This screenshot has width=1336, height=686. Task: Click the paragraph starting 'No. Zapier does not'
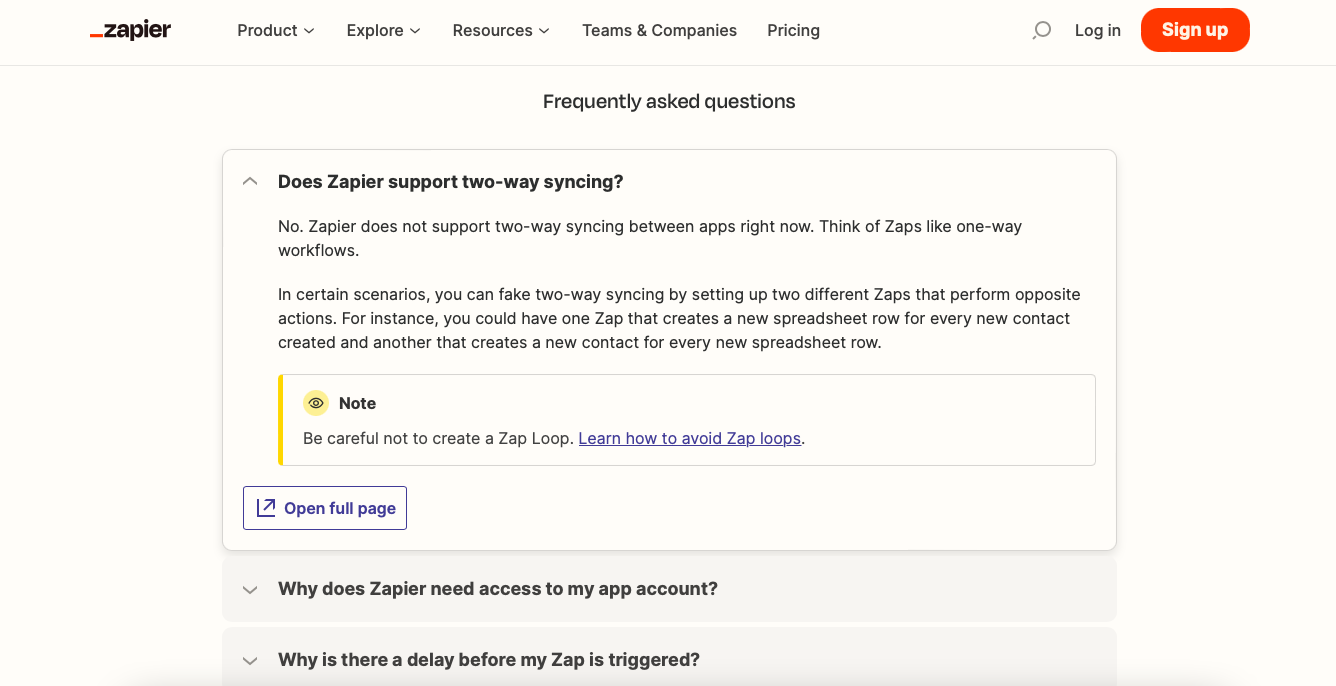(x=650, y=238)
